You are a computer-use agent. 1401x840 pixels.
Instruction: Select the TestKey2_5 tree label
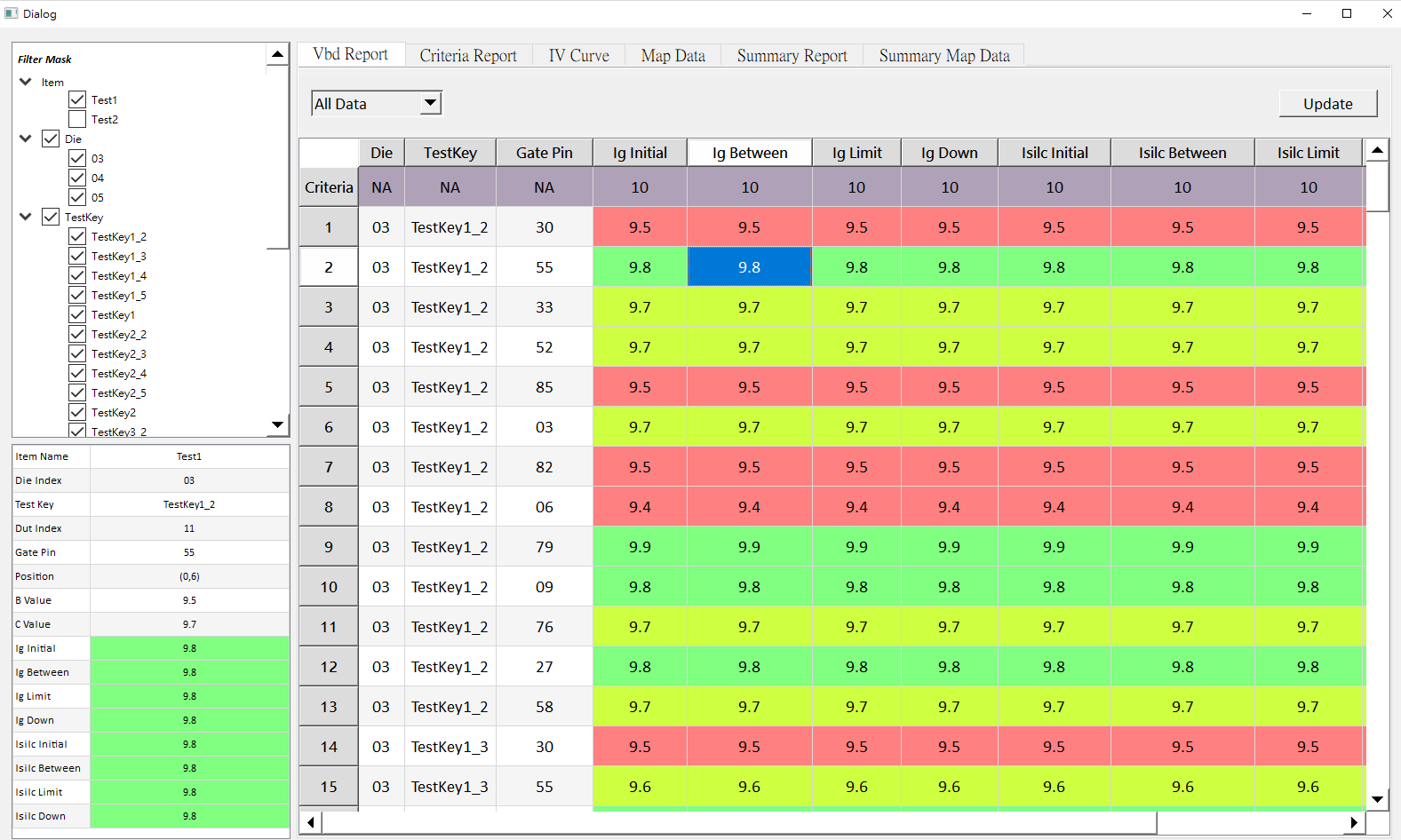tap(119, 392)
